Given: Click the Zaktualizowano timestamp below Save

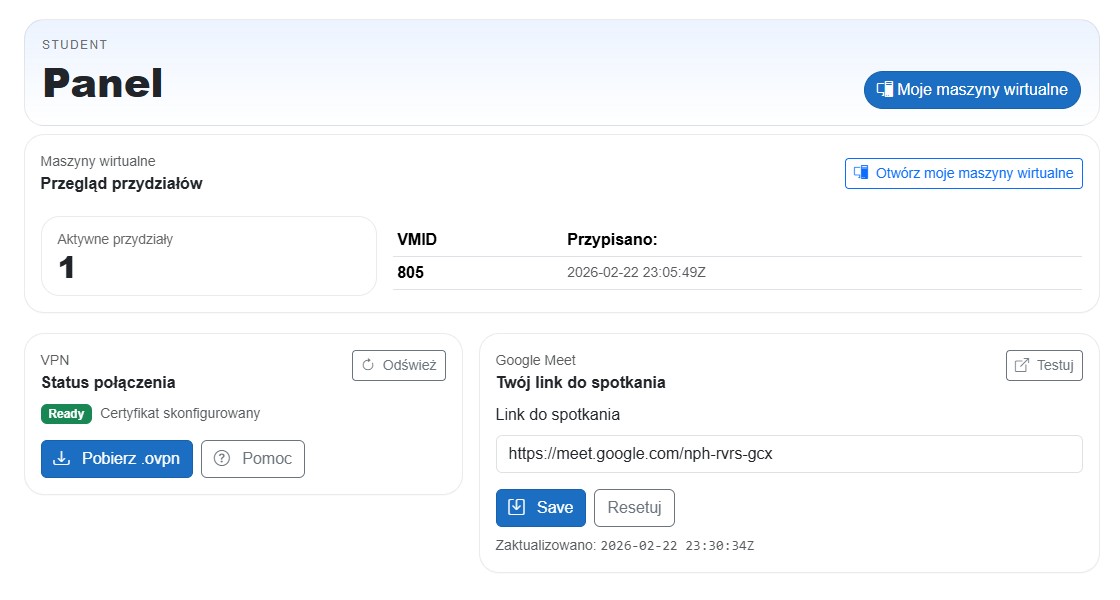Looking at the screenshot, I should click(676, 546).
